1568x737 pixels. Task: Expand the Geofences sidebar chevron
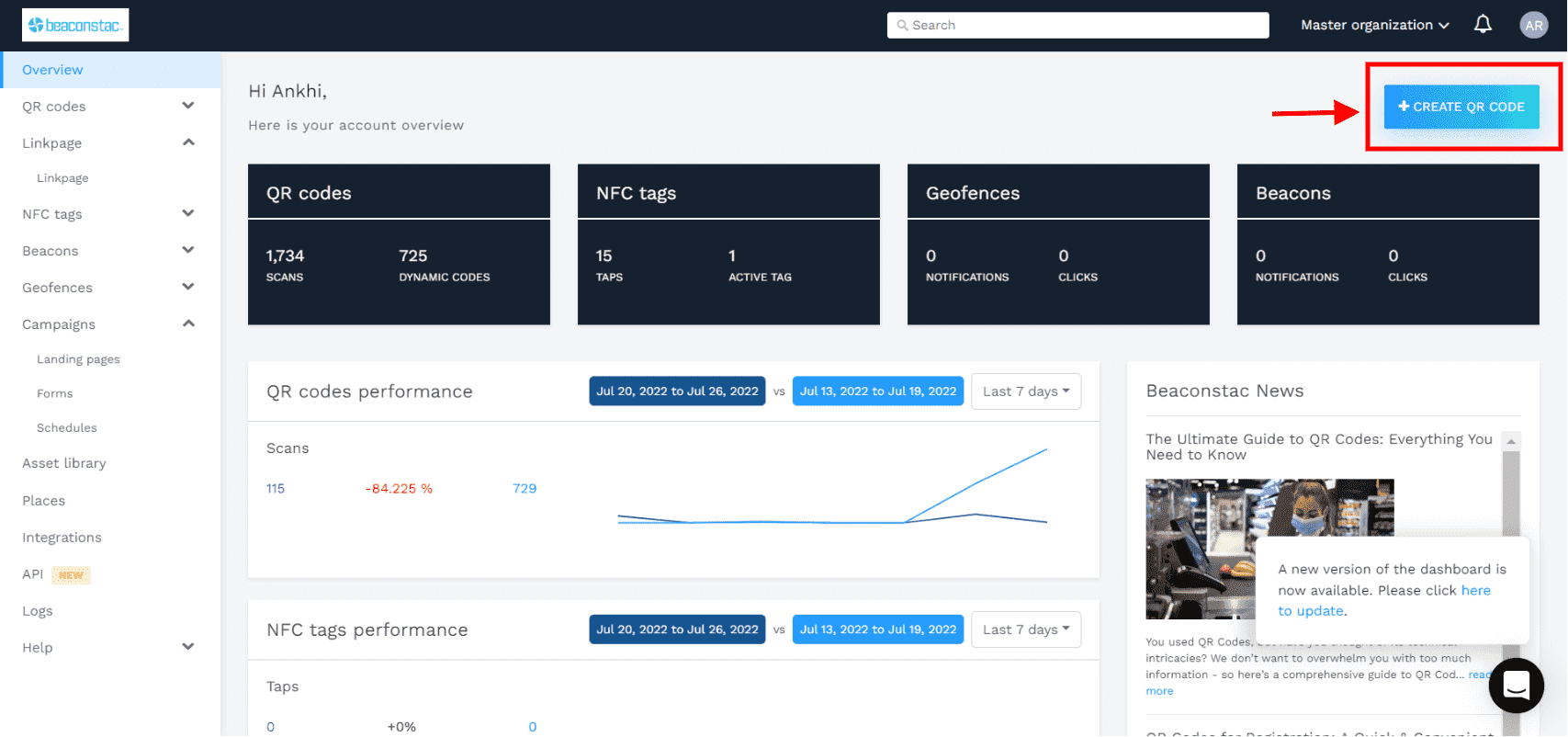click(x=188, y=287)
